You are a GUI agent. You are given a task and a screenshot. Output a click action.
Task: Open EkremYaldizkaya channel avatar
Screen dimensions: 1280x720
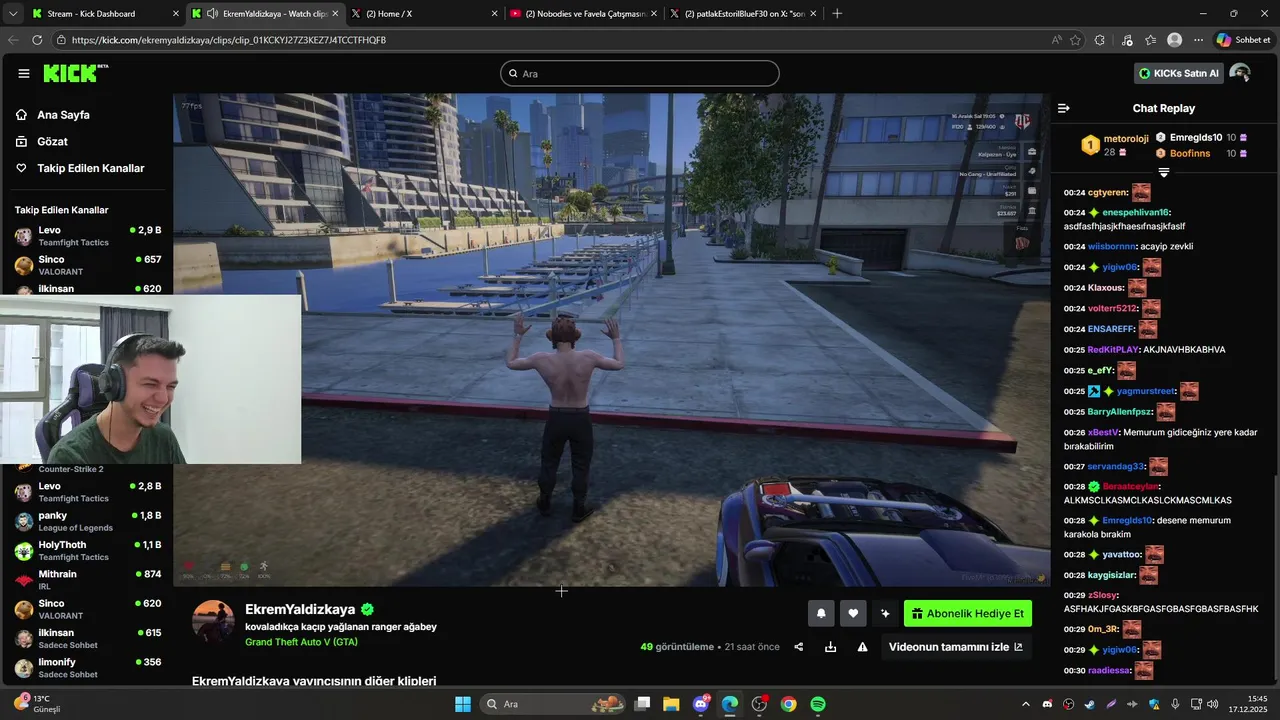click(213, 622)
